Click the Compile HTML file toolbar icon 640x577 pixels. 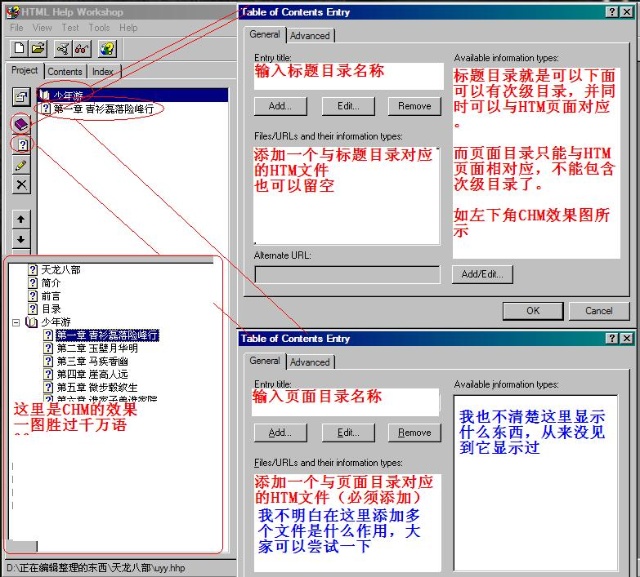click(63, 48)
